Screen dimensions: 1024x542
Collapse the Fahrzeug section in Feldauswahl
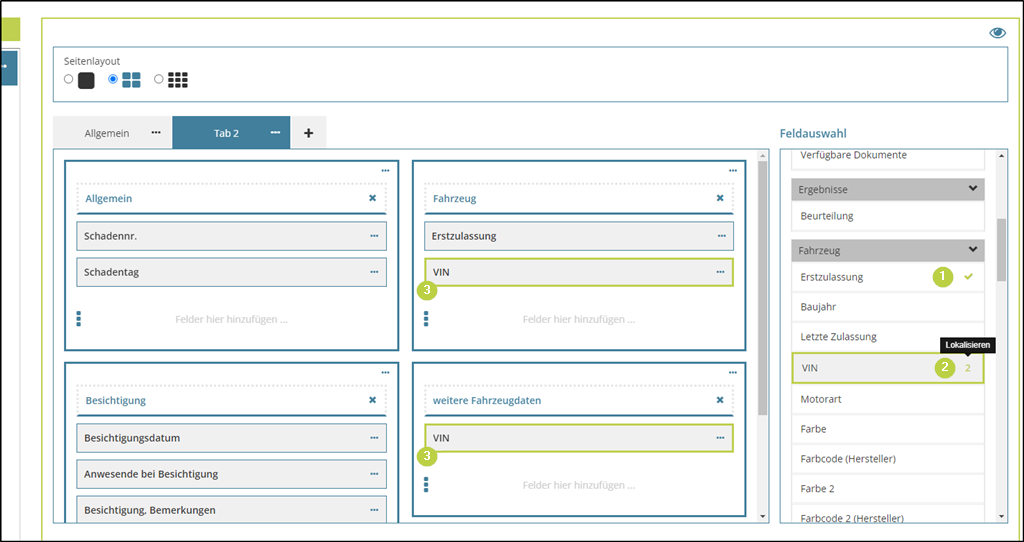tap(971, 249)
